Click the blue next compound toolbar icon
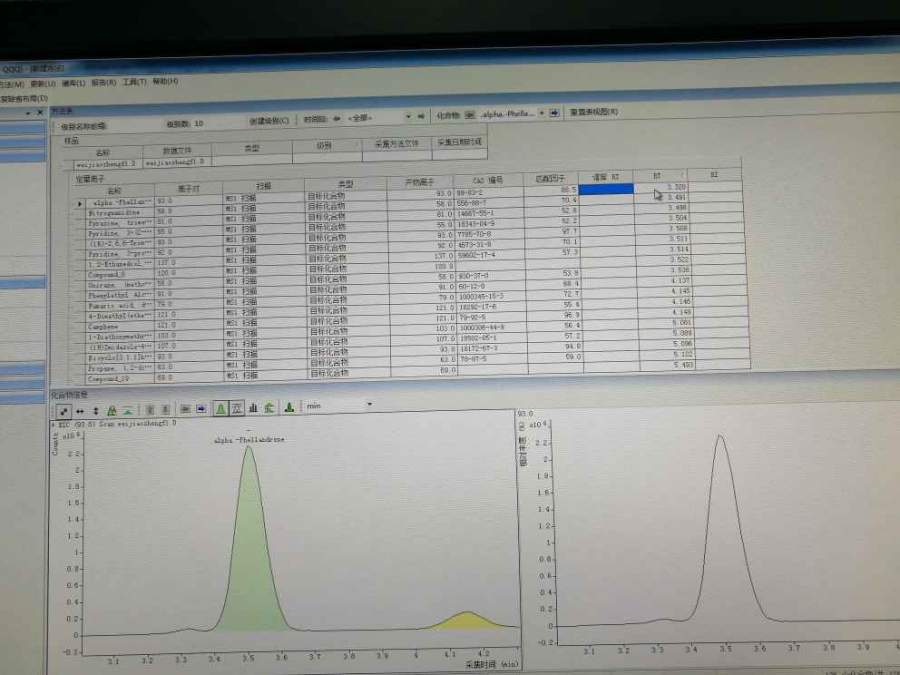Viewport: 900px width, 675px height. [201, 409]
